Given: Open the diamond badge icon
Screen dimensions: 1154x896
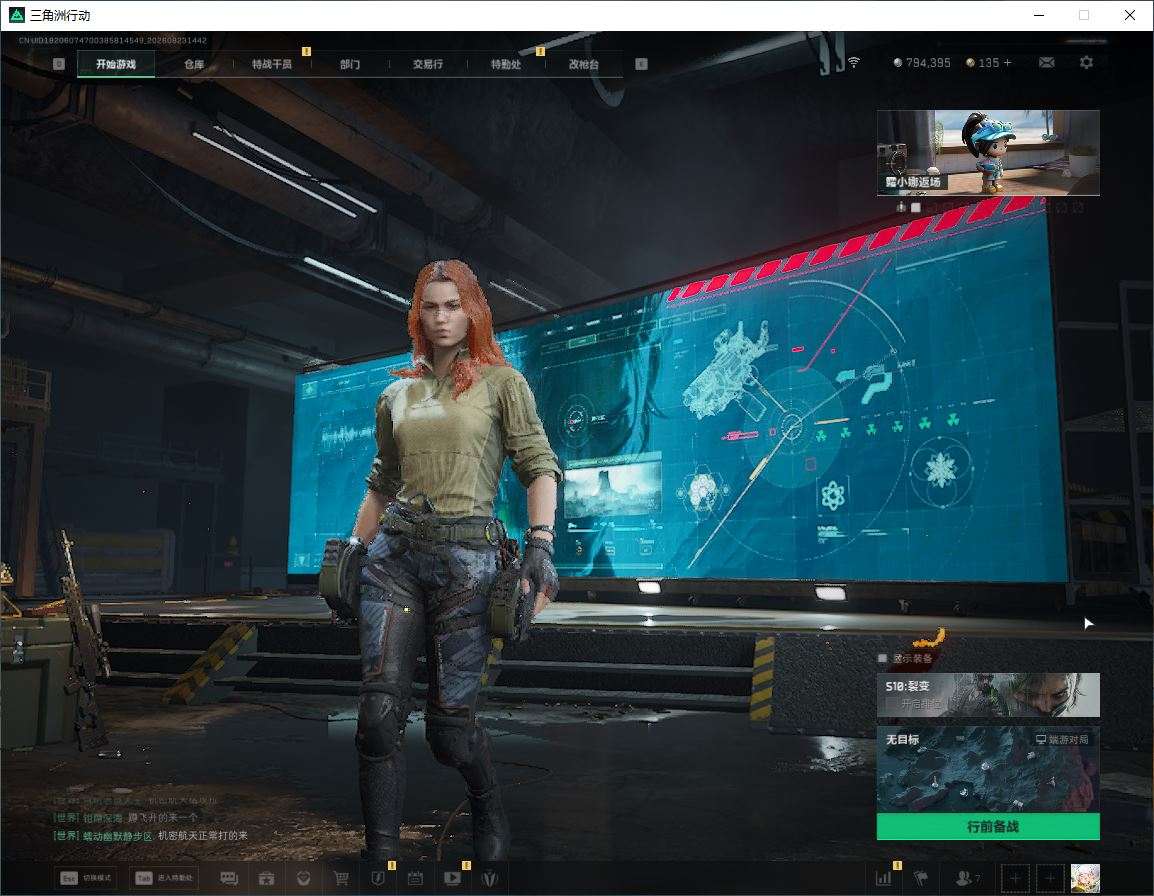Looking at the screenshot, I should click(x=303, y=878).
